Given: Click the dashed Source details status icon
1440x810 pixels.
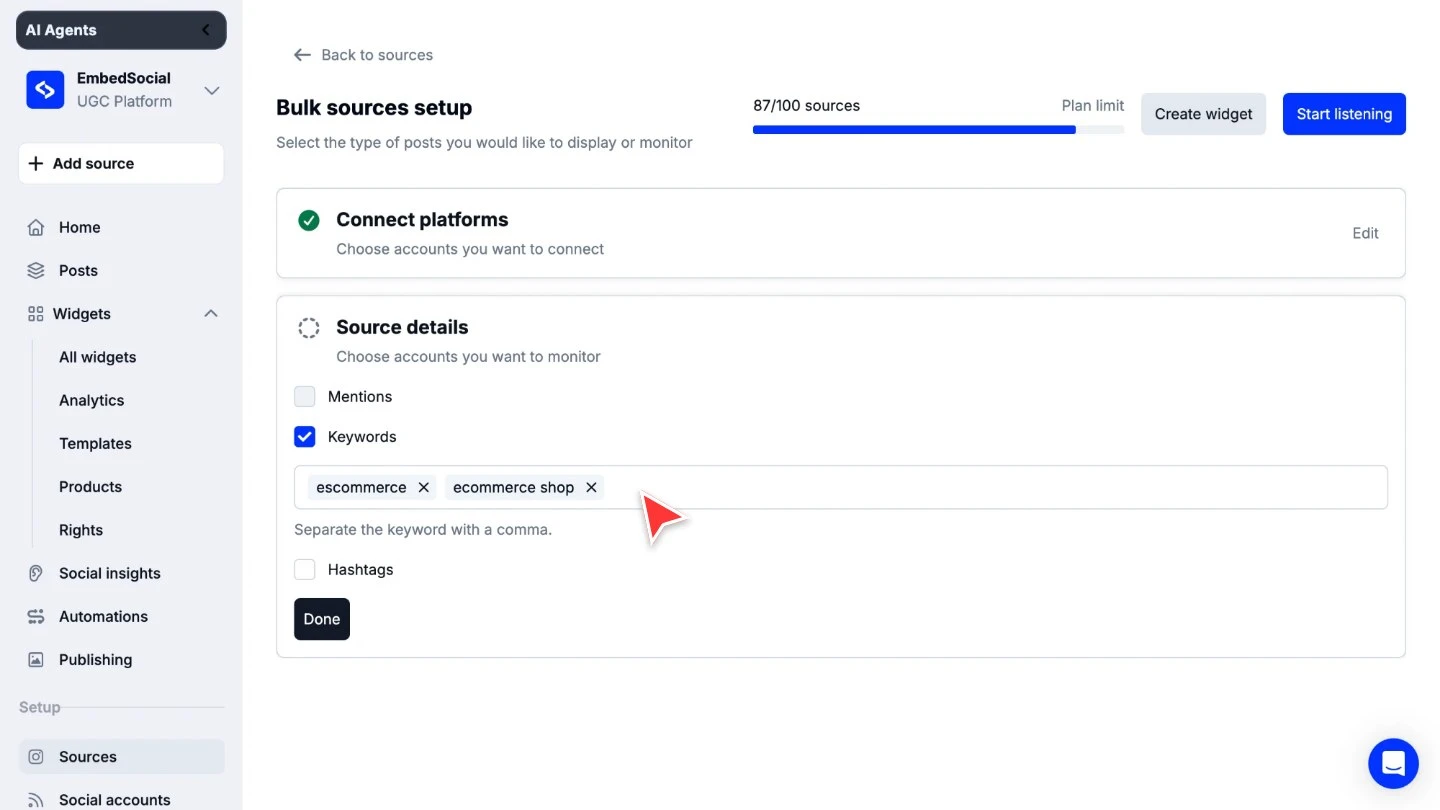Looking at the screenshot, I should (x=309, y=328).
